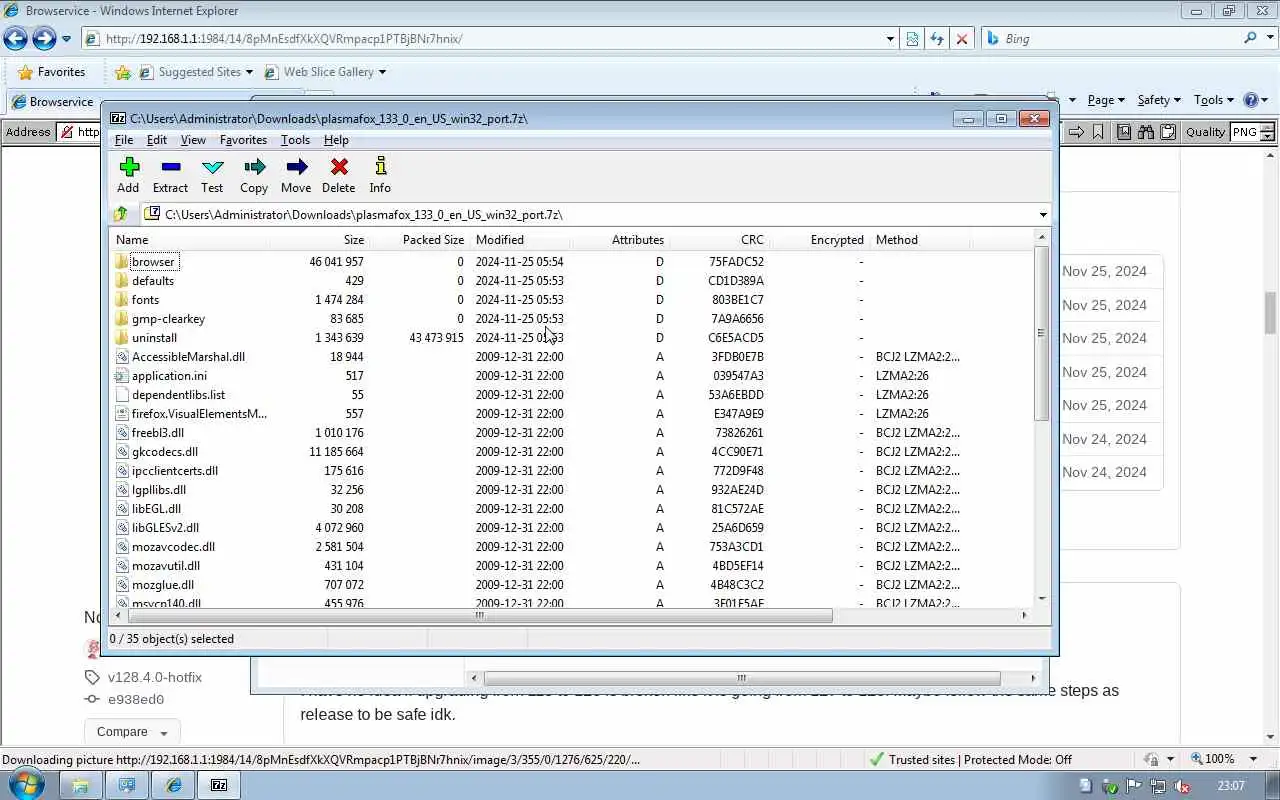Click Internet Explorer Forward arrow

[44, 39]
